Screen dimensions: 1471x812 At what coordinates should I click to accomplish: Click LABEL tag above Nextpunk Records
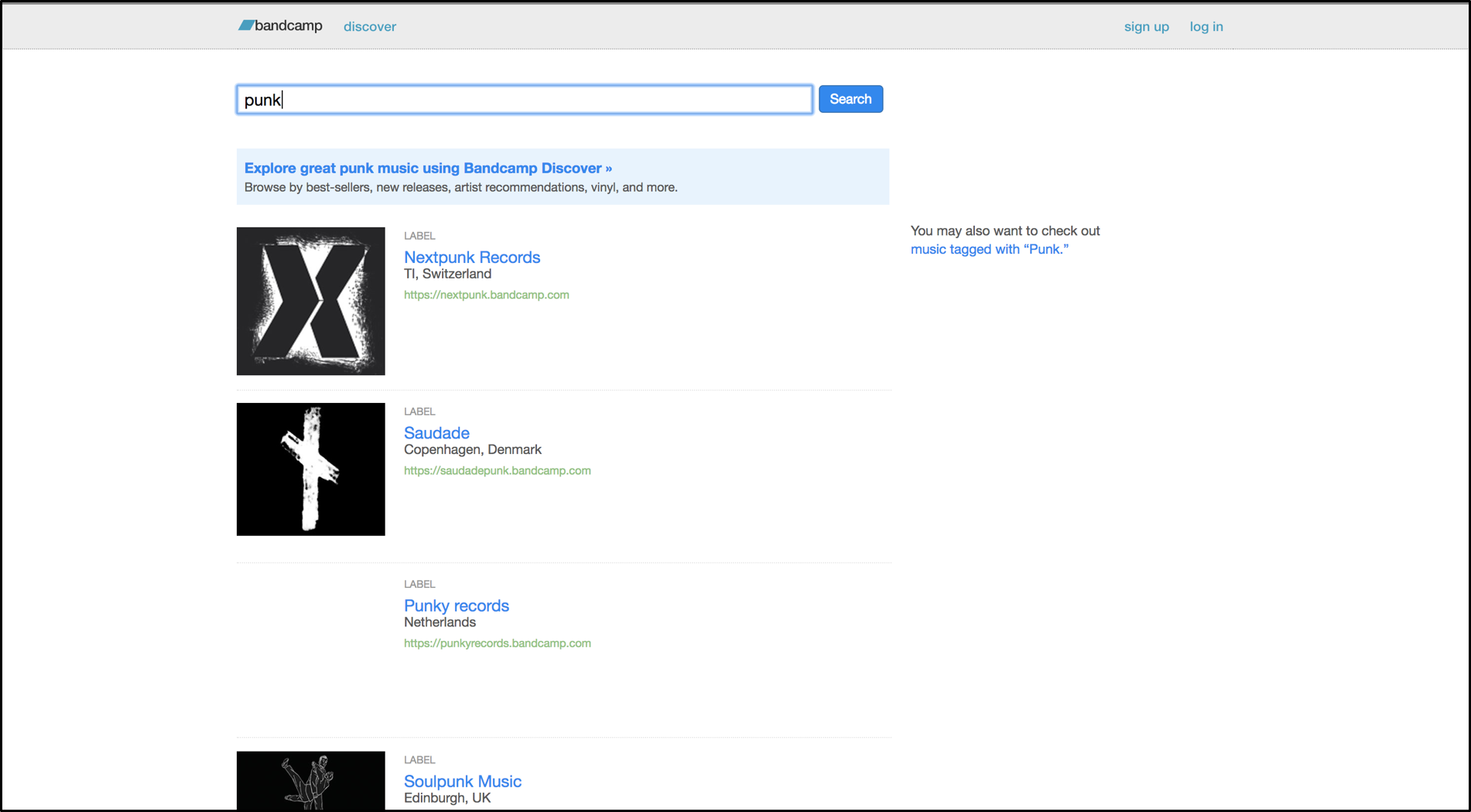(419, 236)
